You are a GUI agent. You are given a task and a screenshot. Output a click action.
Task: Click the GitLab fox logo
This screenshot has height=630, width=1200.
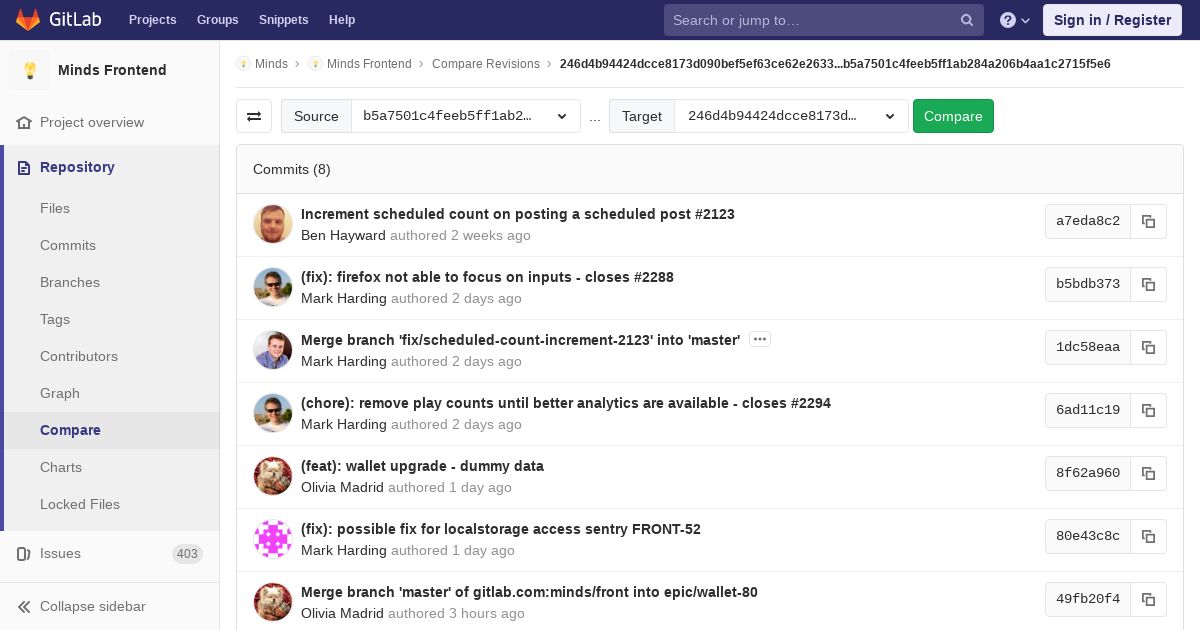pos(28,20)
